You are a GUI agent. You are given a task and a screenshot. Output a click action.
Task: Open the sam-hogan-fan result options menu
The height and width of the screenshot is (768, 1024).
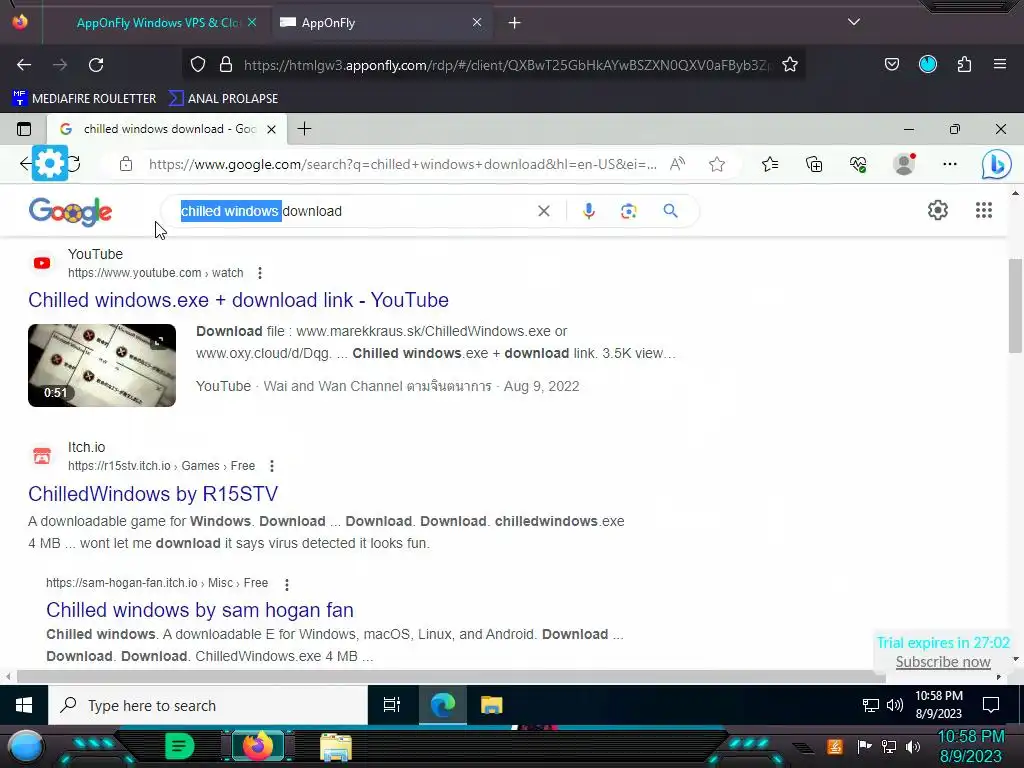click(x=287, y=584)
